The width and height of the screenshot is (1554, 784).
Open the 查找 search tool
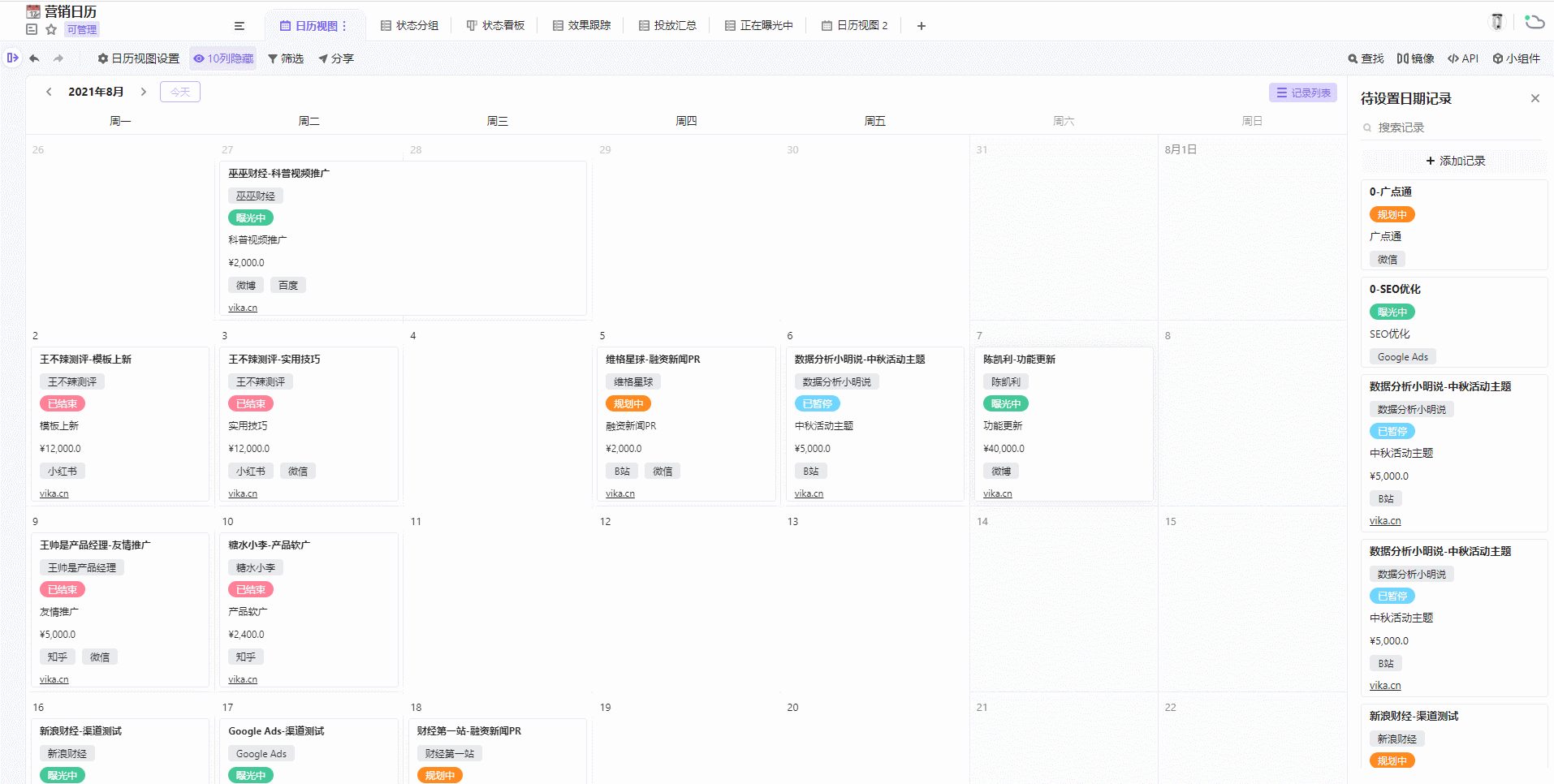[1366, 58]
